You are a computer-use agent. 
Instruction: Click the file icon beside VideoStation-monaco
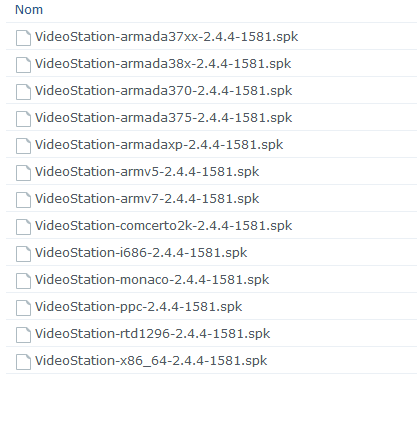coord(23,280)
